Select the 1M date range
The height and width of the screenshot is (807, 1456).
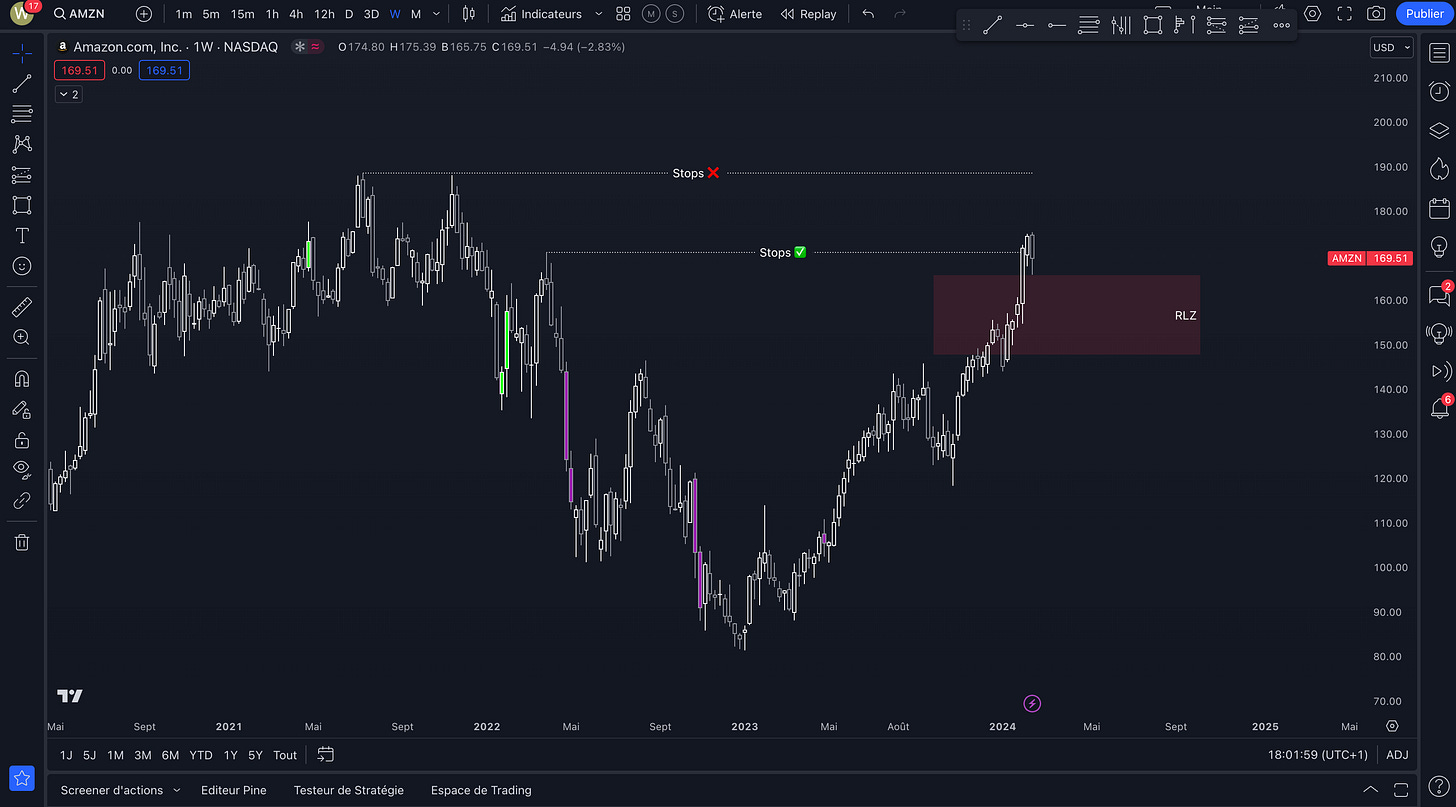[116, 755]
